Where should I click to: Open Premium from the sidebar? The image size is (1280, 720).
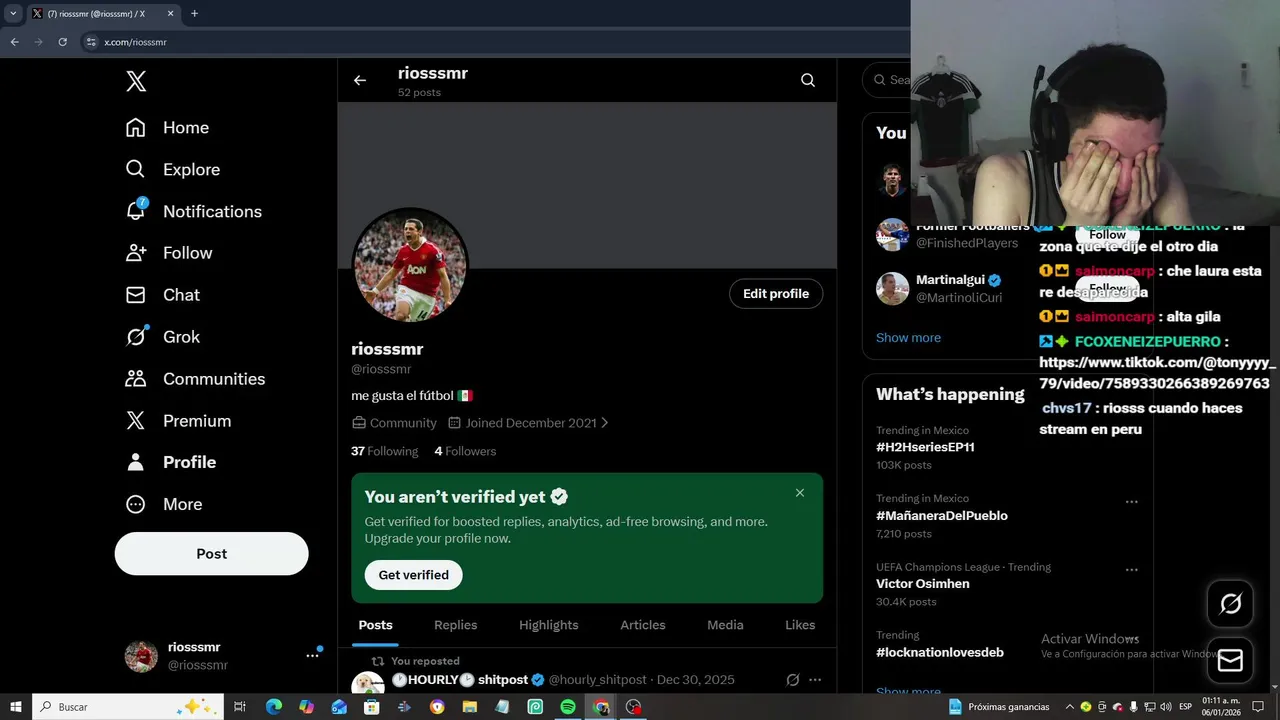pos(177,421)
